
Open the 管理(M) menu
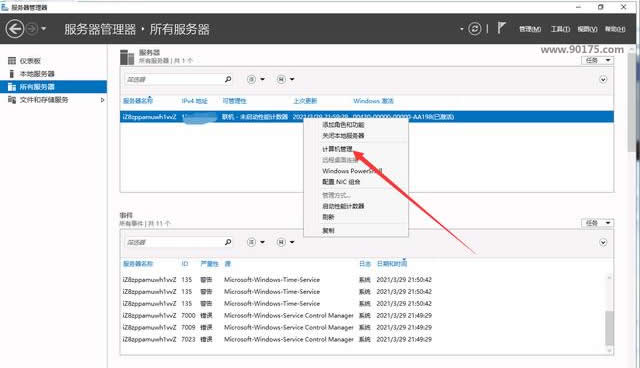[x=530, y=29]
